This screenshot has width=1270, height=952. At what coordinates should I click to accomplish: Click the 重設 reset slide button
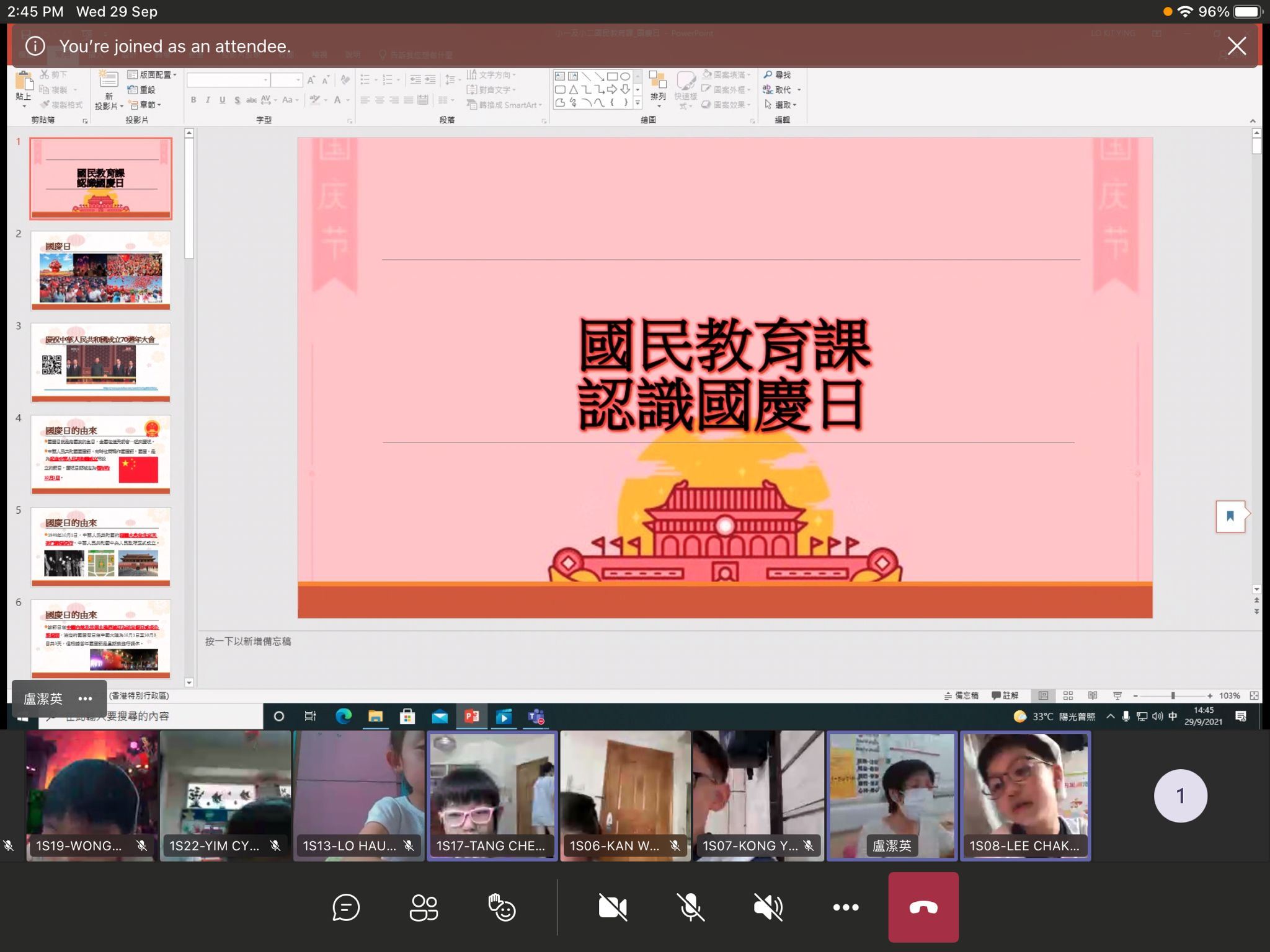click(141, 90)
